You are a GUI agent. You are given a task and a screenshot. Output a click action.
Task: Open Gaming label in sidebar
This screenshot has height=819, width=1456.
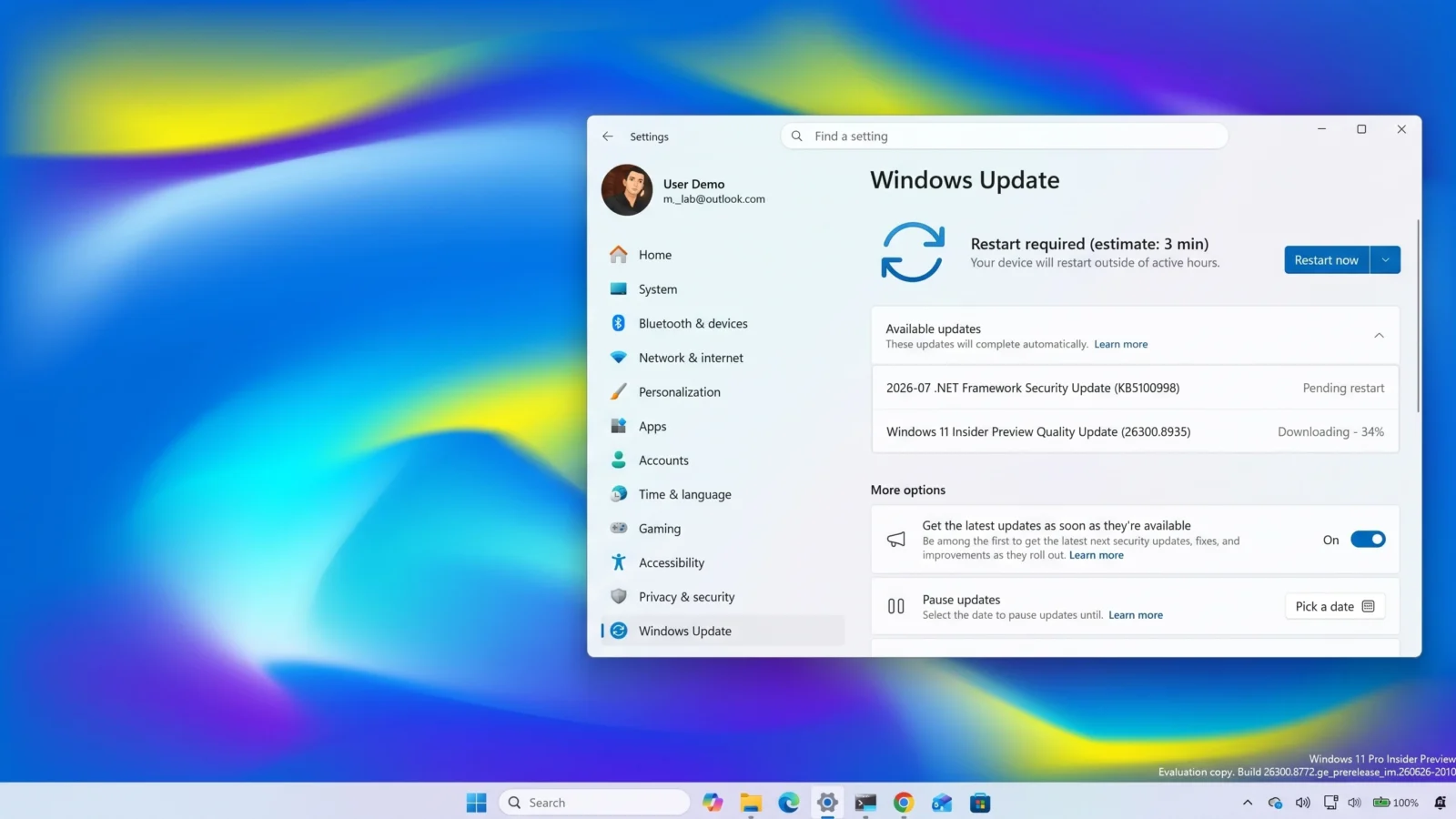coord(660,529)
